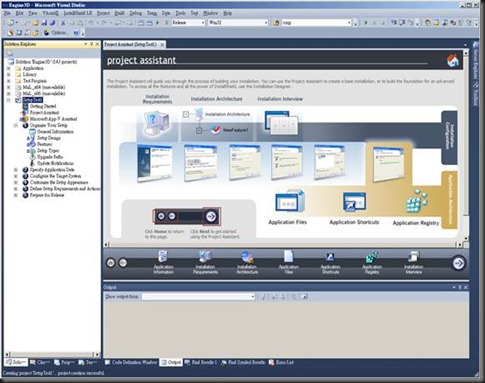Open the Show output from dropdown

[198, 296]
